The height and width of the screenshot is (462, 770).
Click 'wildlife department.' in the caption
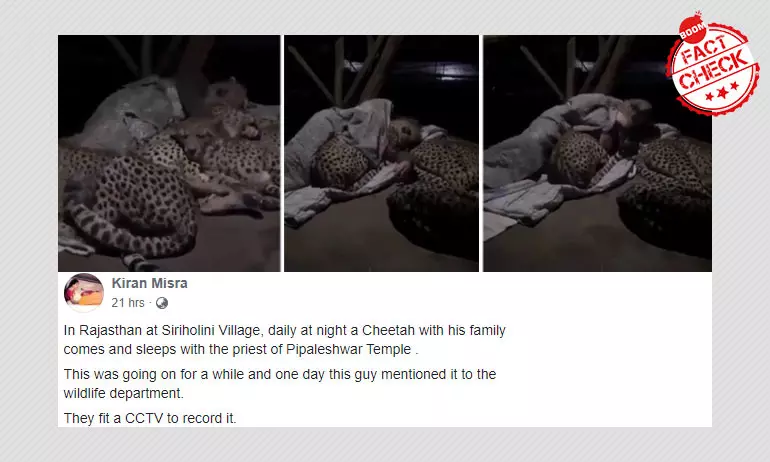click(x=124, y=394)
